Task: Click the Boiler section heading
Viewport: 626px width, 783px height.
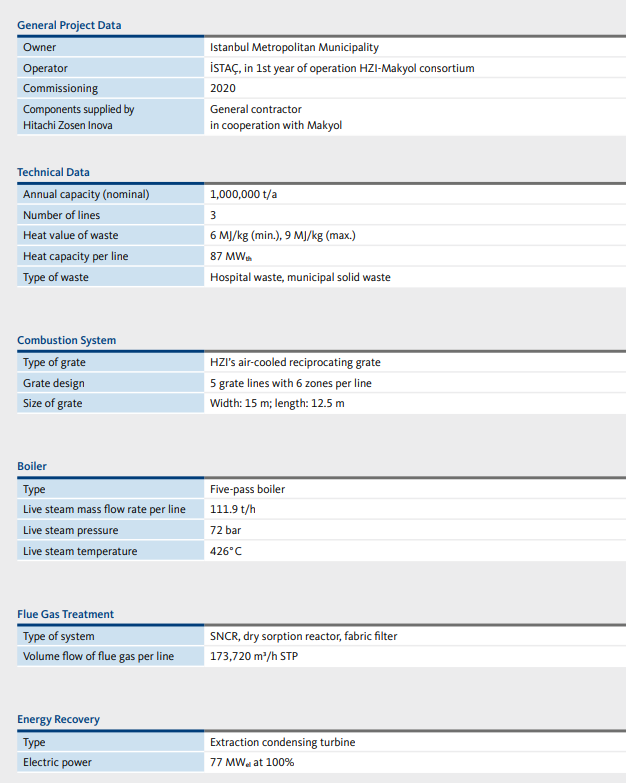Action: tap(32, 466)
